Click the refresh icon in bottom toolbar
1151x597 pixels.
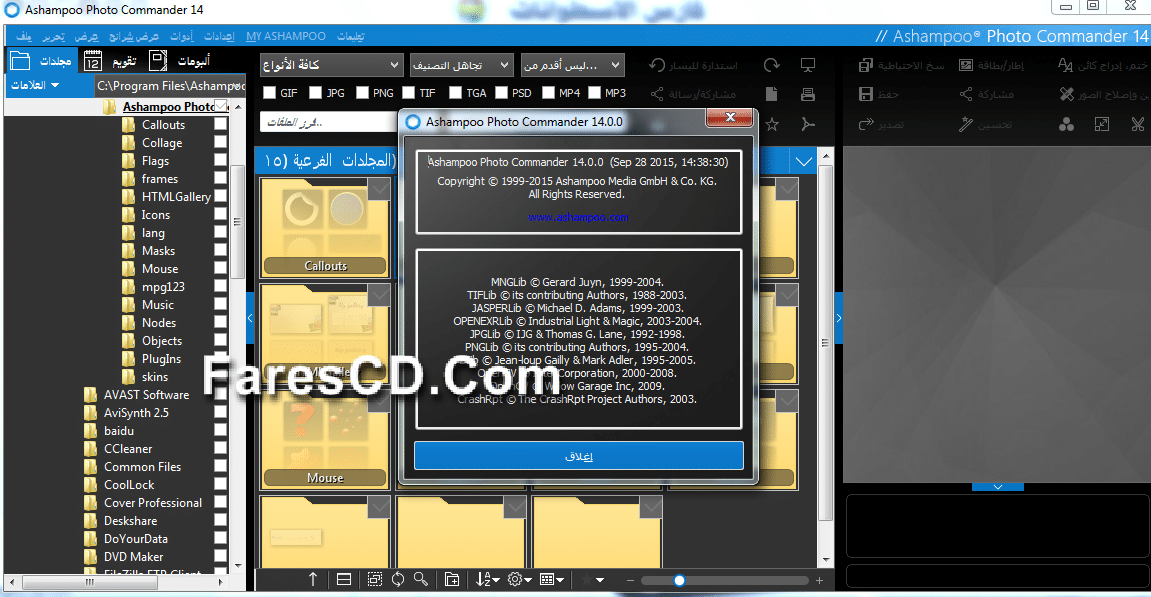(398, 579)
